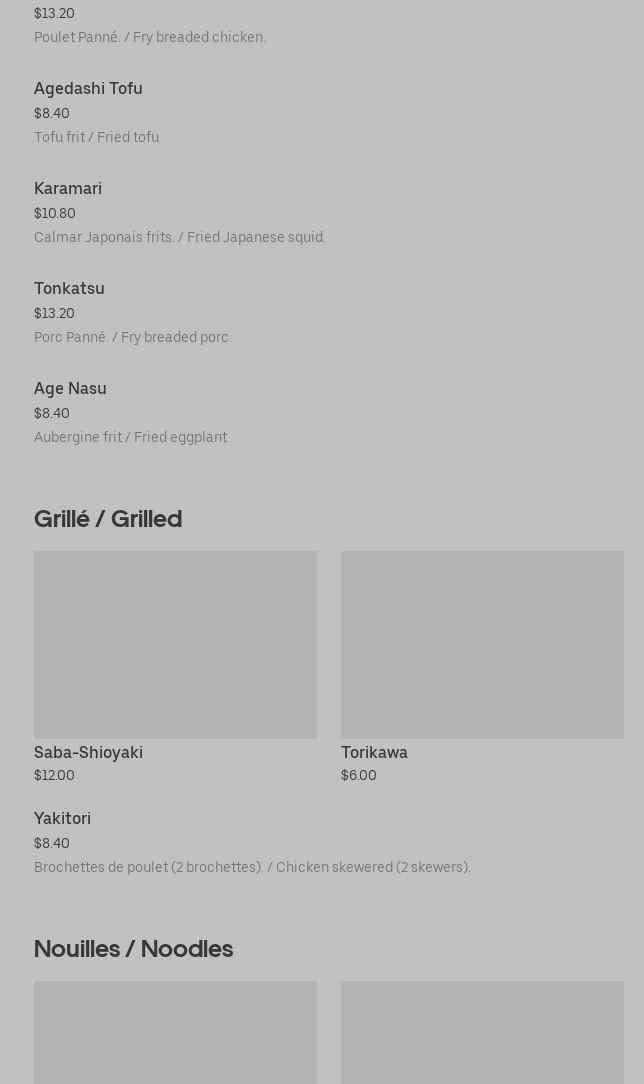Open the Agedashi Tofu menu item

coord(88,89)
